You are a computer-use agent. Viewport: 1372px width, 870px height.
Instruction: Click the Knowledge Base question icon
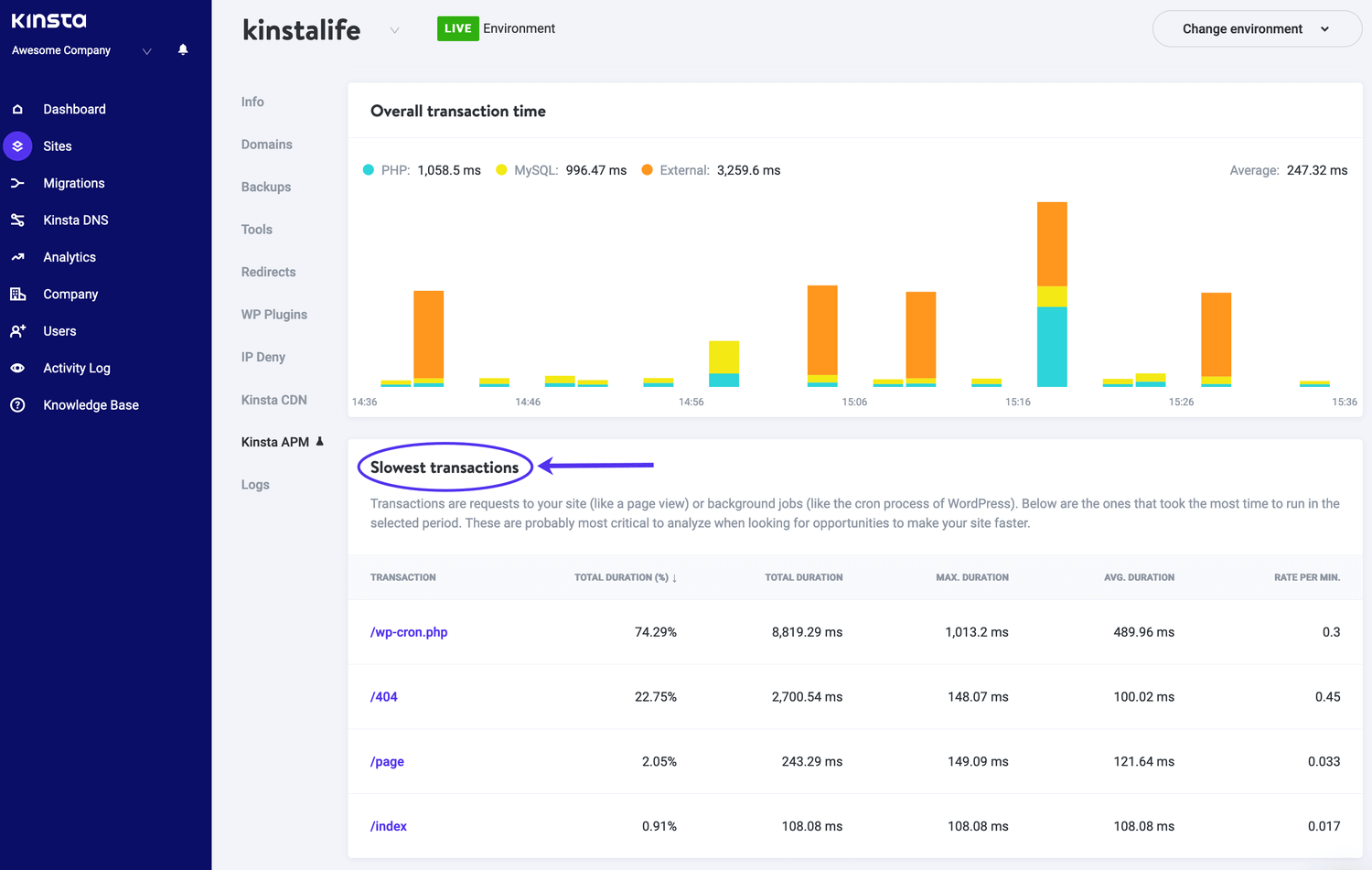[x=17, y=405]
